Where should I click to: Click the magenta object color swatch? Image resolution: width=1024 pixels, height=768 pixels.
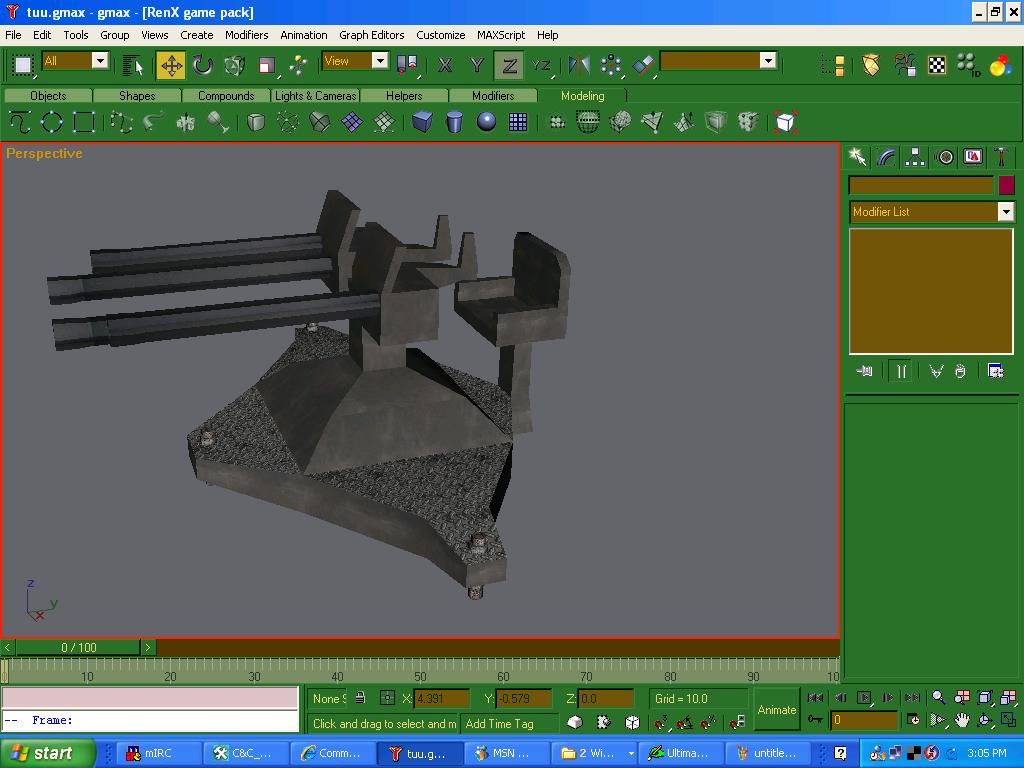[1007, 185]
